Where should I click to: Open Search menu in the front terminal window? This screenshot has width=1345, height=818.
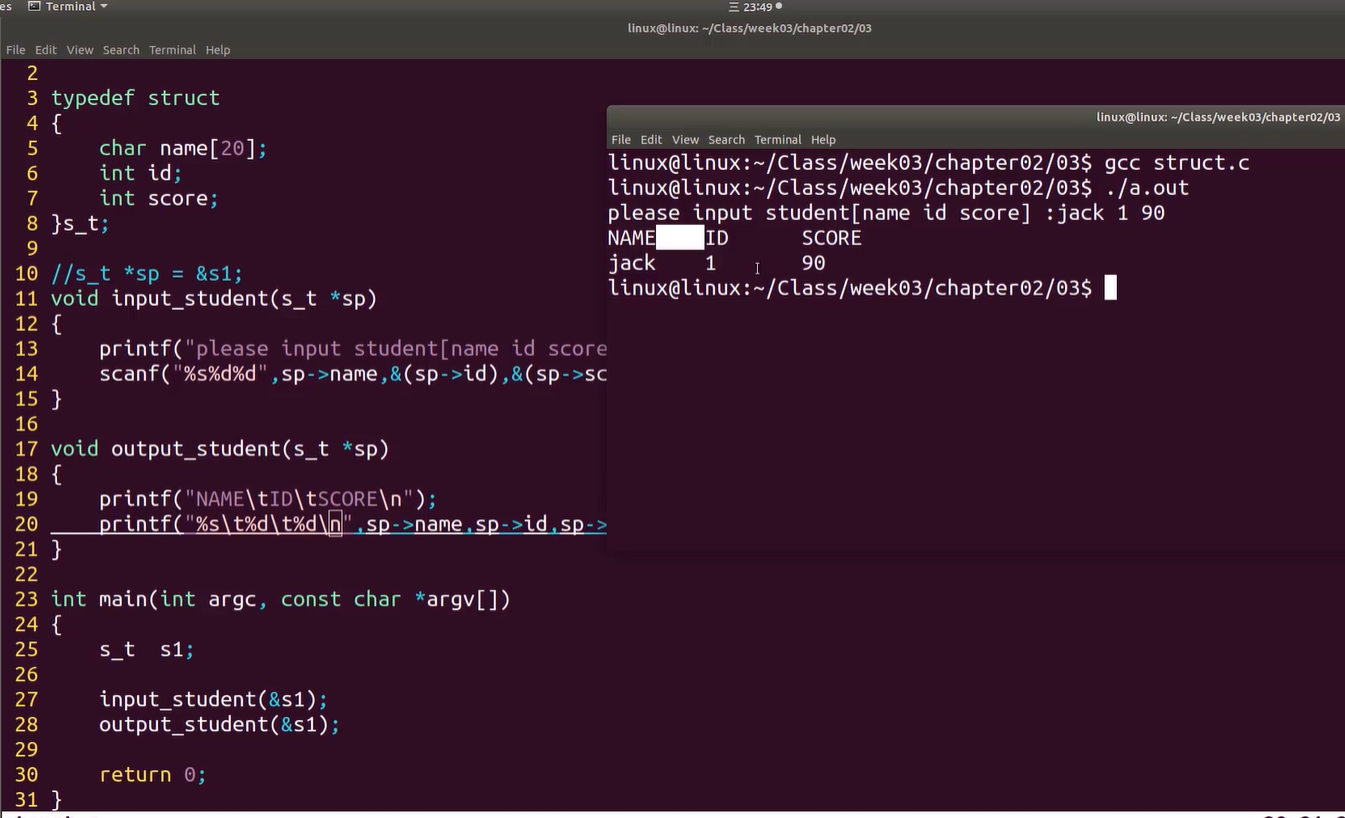[726, 140]
